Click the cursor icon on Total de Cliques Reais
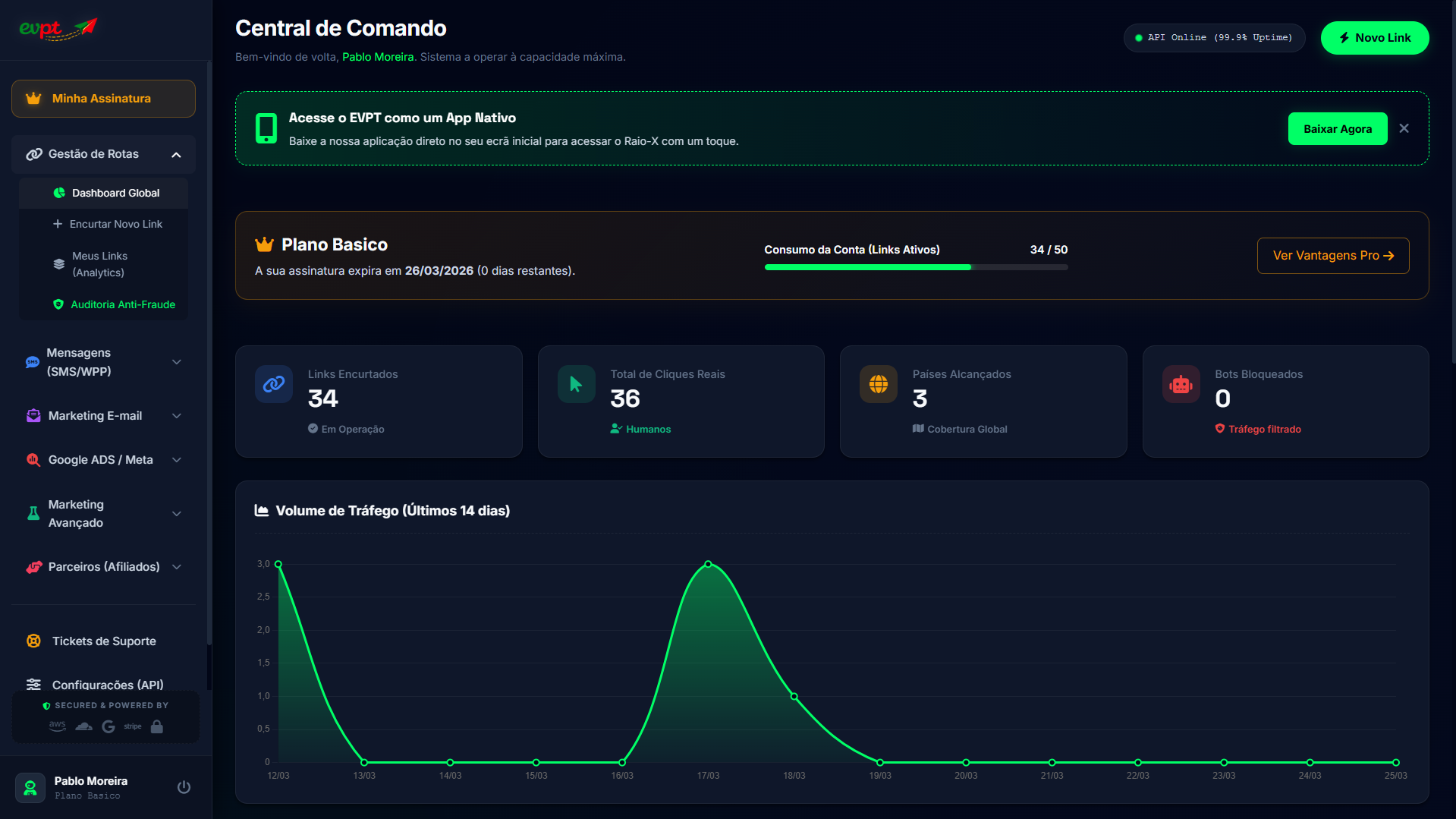Screen dimensions: 1456x819 click(576, 384)
